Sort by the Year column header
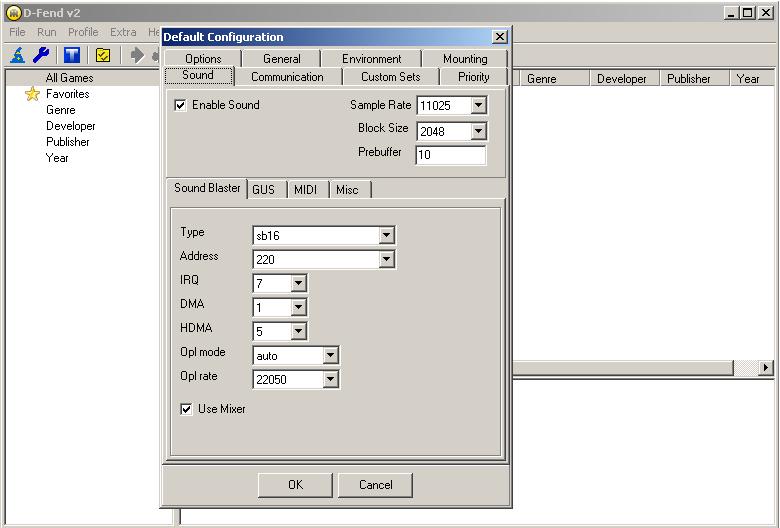 [752, 79]
